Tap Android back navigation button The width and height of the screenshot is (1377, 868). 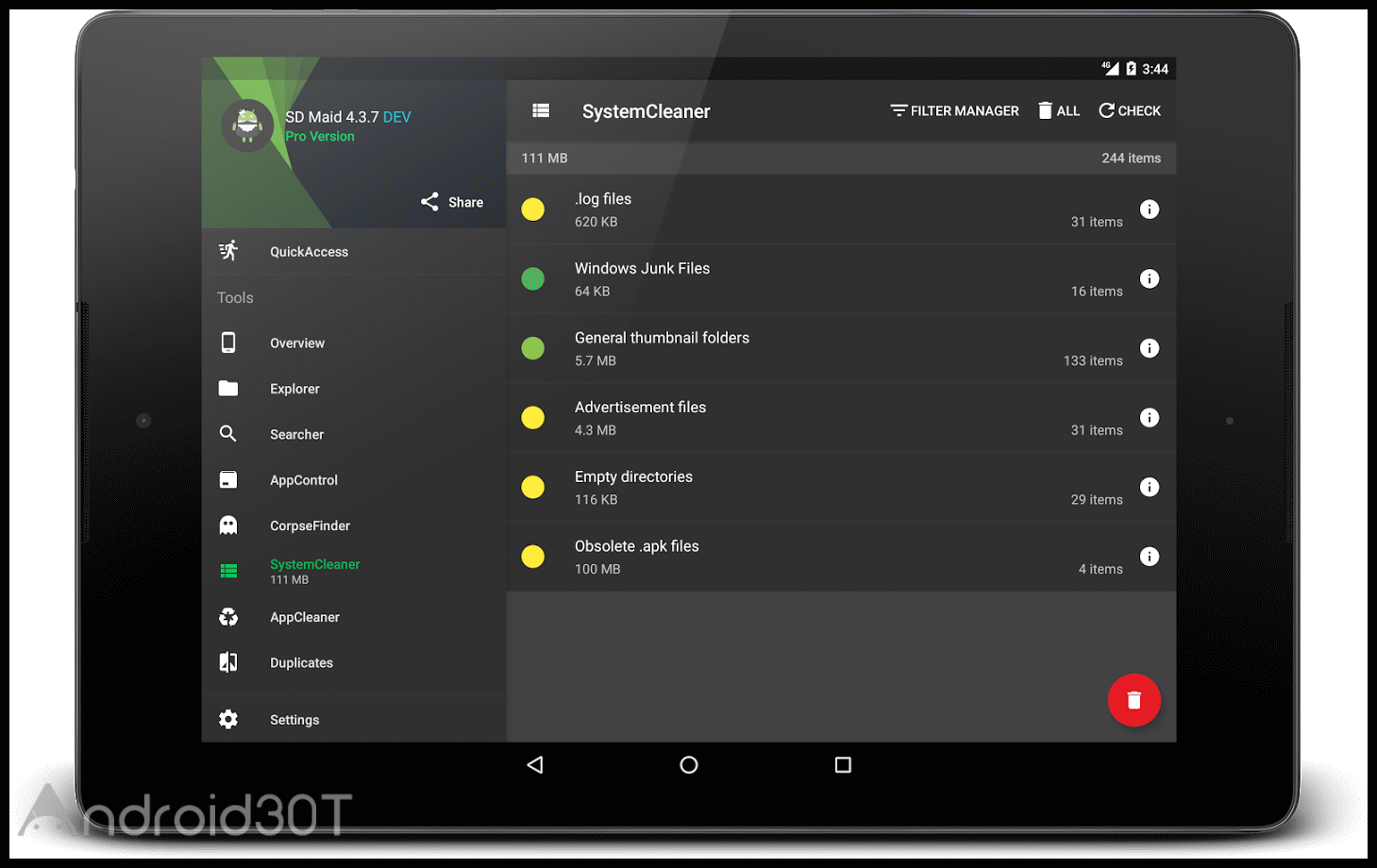click(535, 764)
